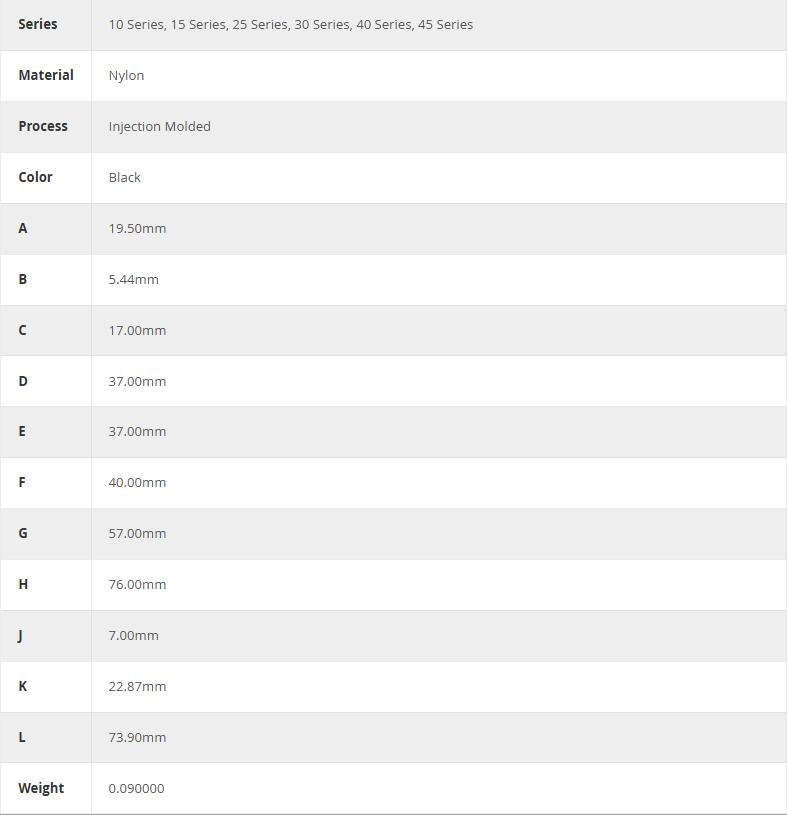This screenshot has height=815, width=787.
Task: Select the 40.00mm value
Action: [x=137, y=482]
